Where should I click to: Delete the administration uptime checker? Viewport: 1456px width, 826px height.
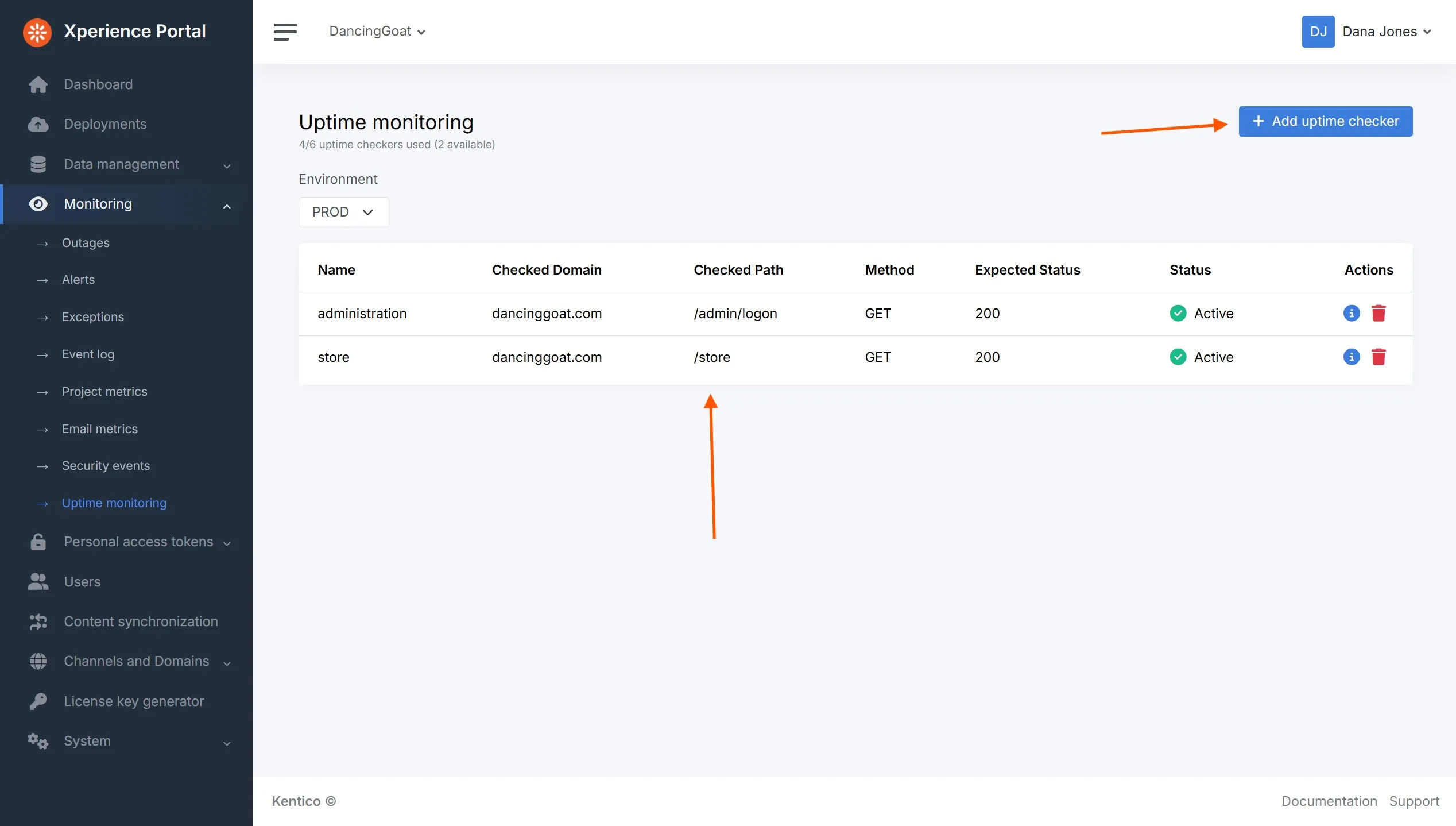tap(1378, 313)
